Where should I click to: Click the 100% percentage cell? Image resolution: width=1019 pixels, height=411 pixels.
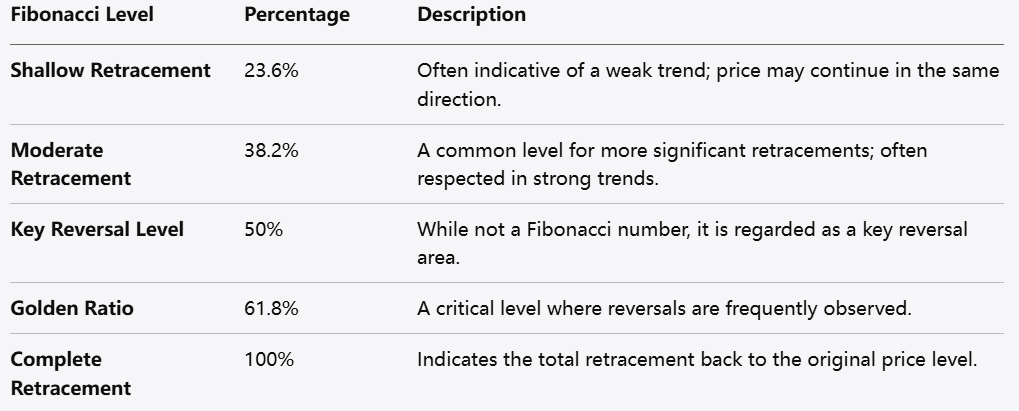(x=269, y=359)
